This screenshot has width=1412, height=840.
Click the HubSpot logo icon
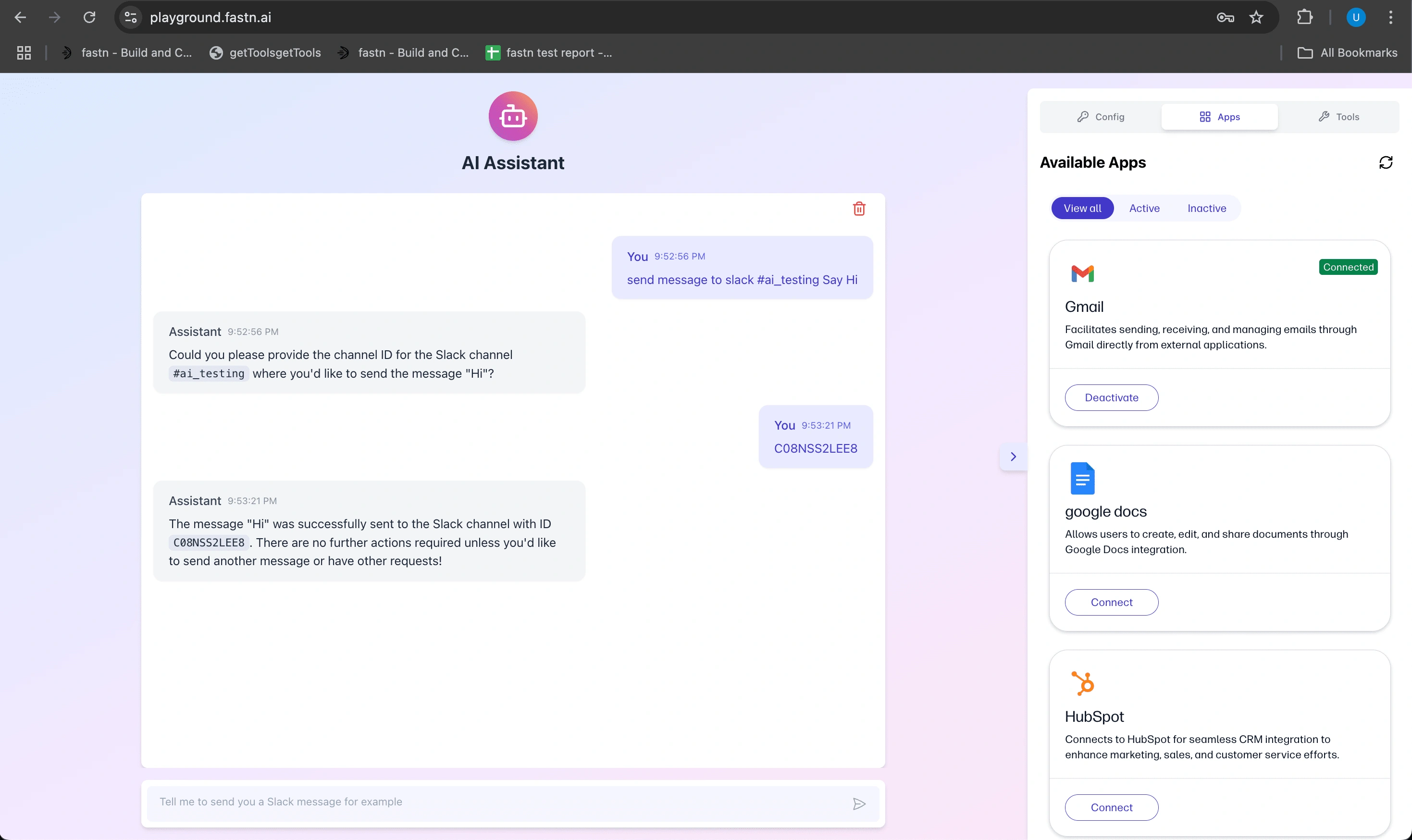click(1083, 683)
